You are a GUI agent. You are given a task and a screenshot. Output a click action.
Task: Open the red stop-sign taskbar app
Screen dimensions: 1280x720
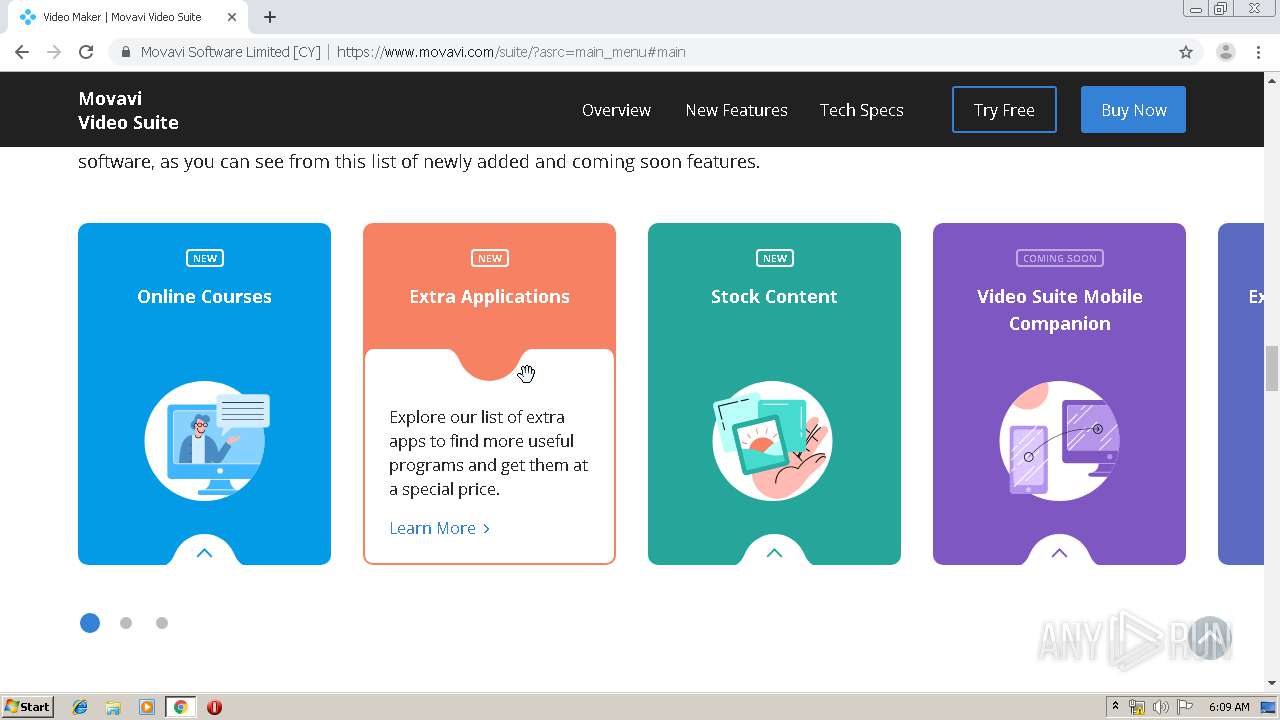click(x=214, y=707)
